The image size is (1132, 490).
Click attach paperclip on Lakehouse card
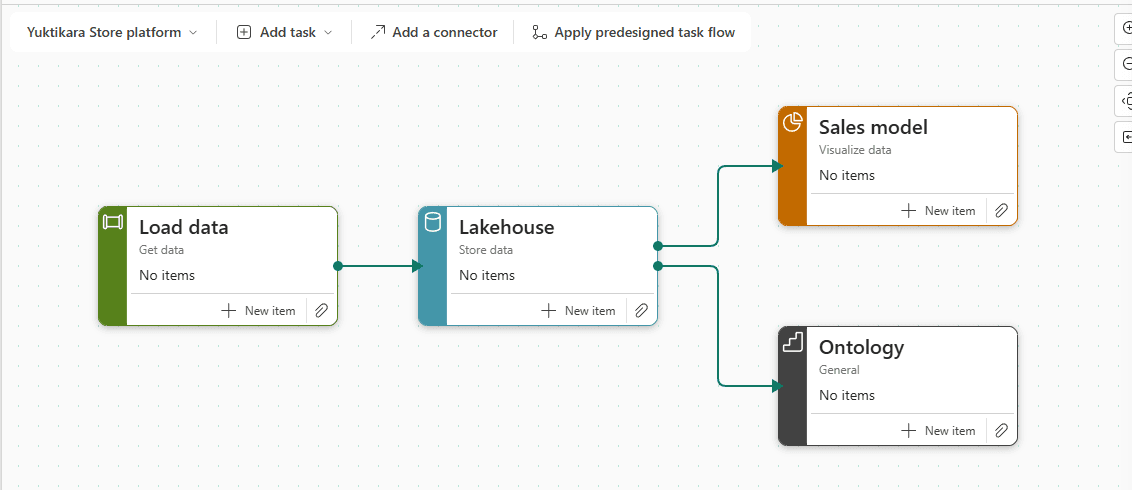click(x=641, y=311)
